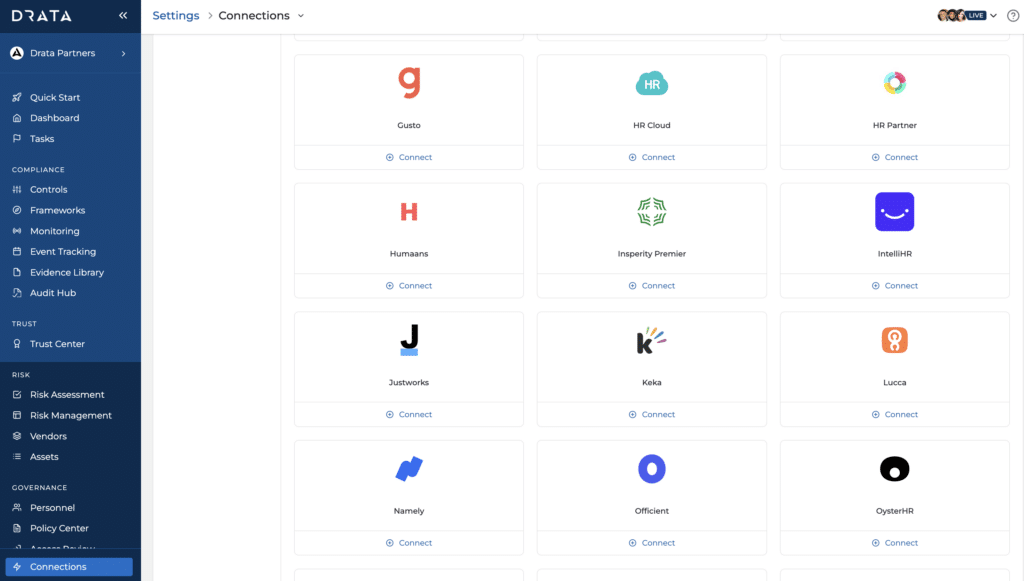This screenshot has height=581, width=1024.
Task: Connect the Gusto integration
Action: 409,157
